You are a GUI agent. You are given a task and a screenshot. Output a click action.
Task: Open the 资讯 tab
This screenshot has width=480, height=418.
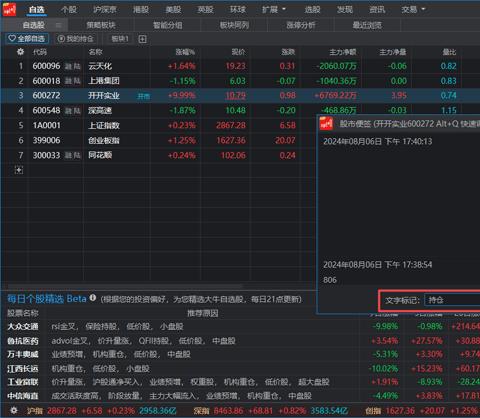(x=377, y=10)
